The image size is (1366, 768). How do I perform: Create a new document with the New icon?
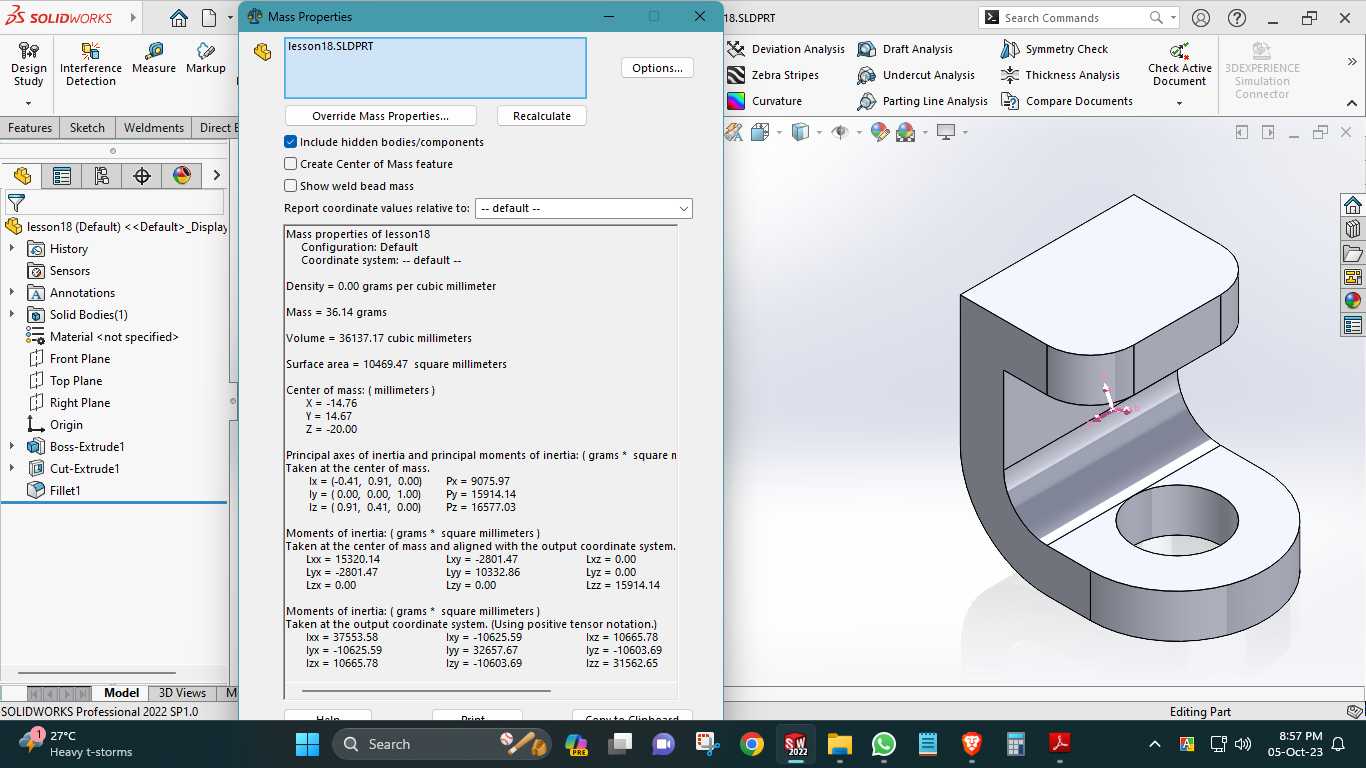coord(209,18)
